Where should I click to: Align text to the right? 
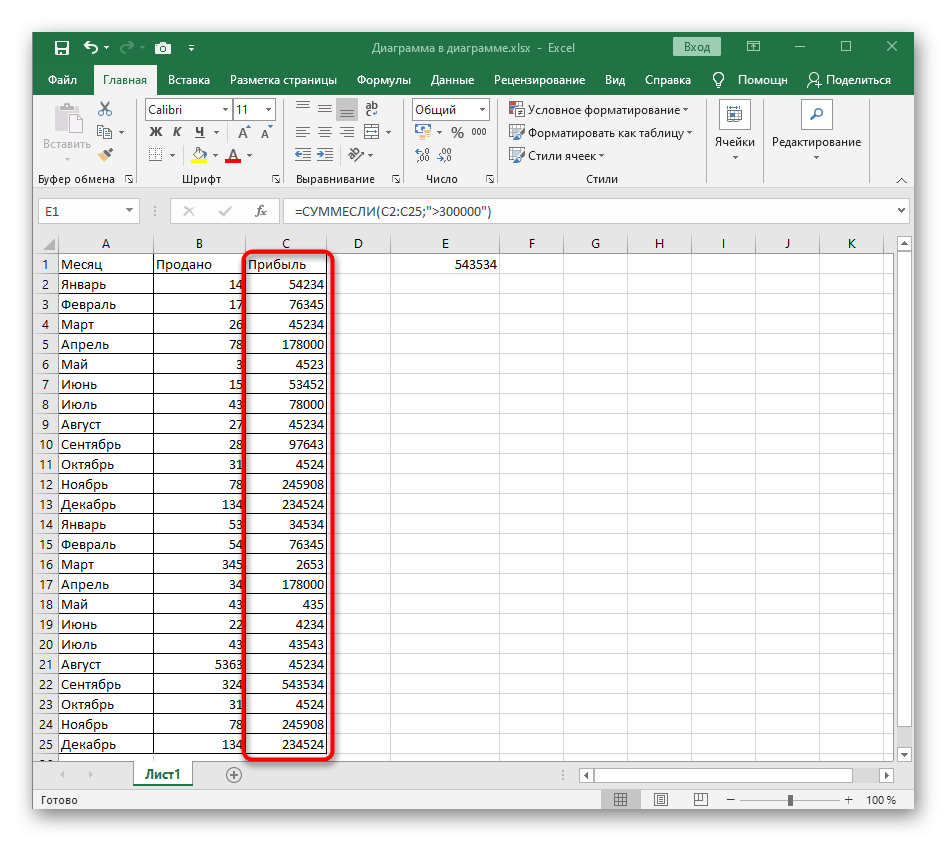[x=347, y=132]
